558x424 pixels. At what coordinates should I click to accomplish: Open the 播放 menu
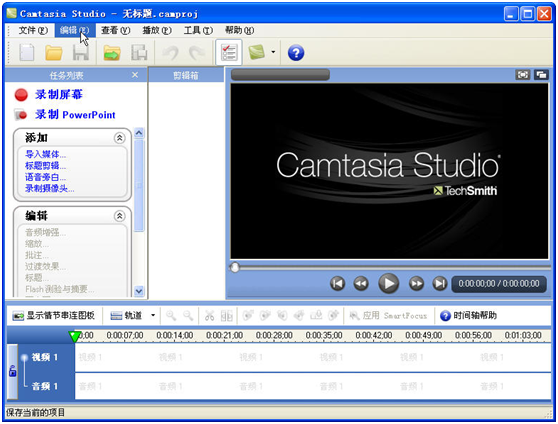click(157, 31)
